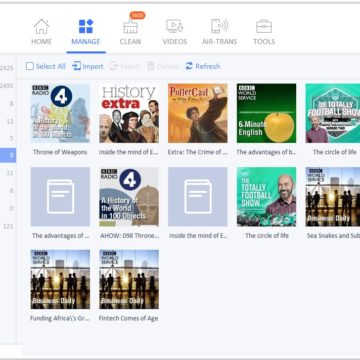Image resolution: width=360 pixels, height=360 pixels.
Task: Click the 'Funding Africa\'s Gr...' title
Action: (60, 318)
